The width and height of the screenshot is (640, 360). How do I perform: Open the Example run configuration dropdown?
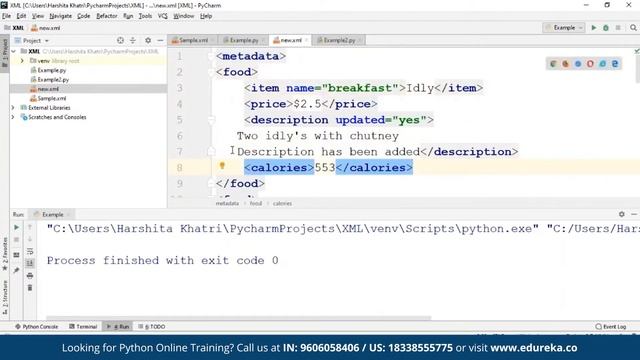click(564, 28)
